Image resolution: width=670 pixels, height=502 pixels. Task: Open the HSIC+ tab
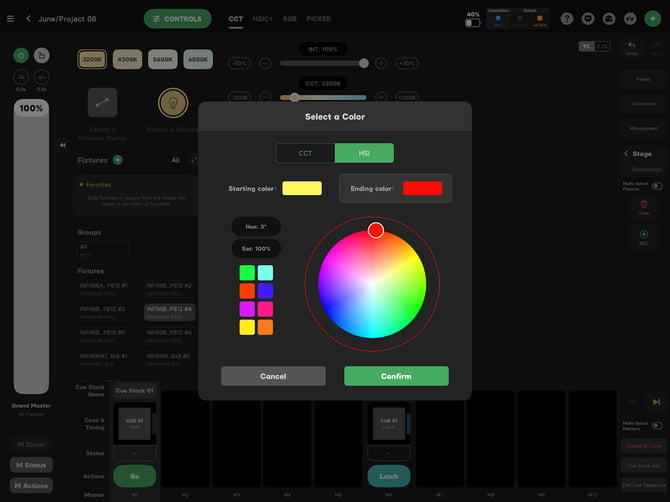click(x=262, y=19)
